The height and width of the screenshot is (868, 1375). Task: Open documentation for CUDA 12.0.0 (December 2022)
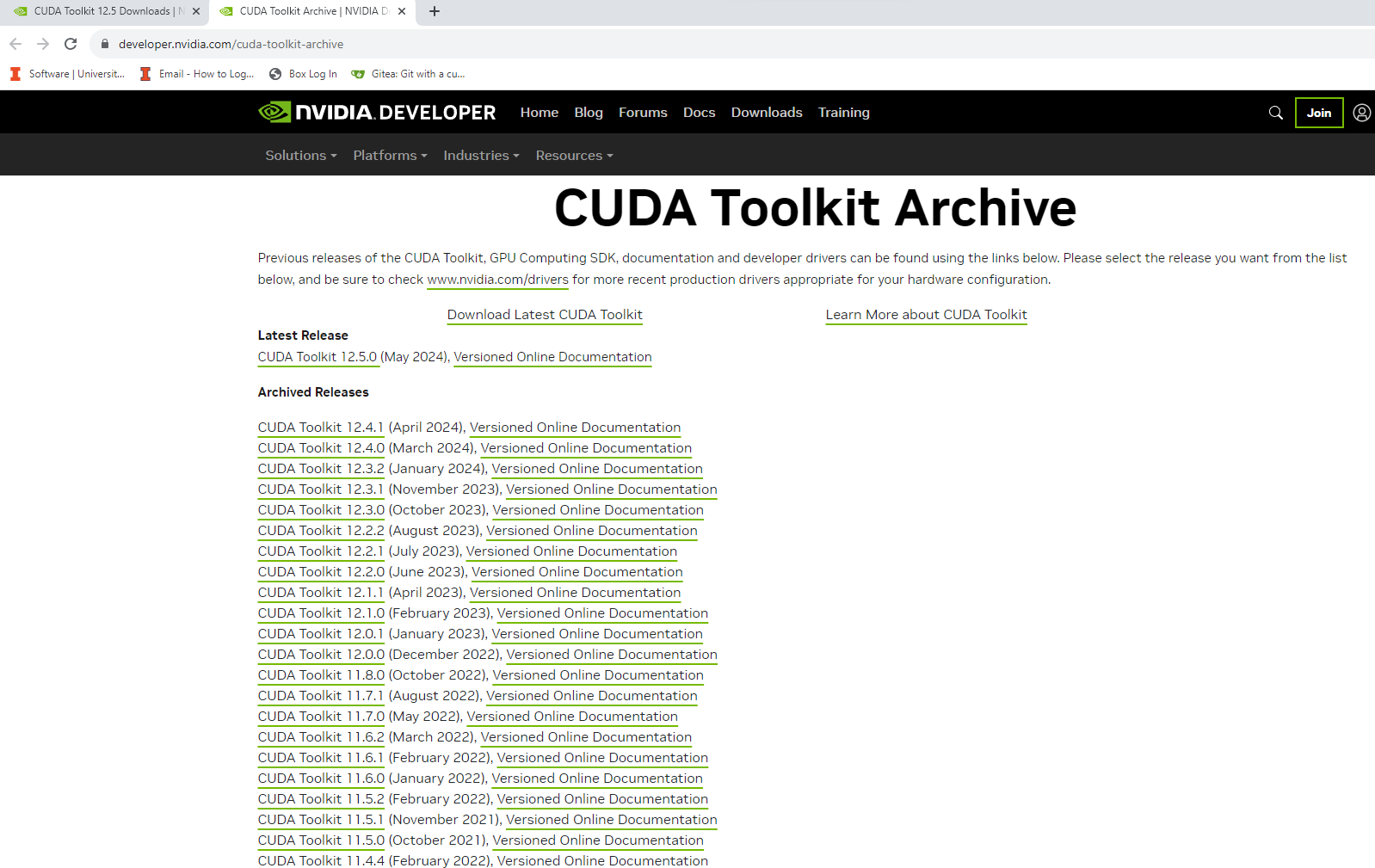click(x=612, y=655)
